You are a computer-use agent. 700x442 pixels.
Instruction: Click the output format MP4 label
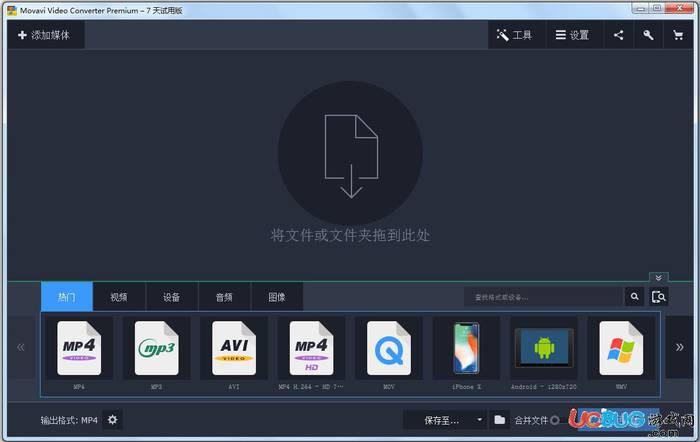point(69,420)
